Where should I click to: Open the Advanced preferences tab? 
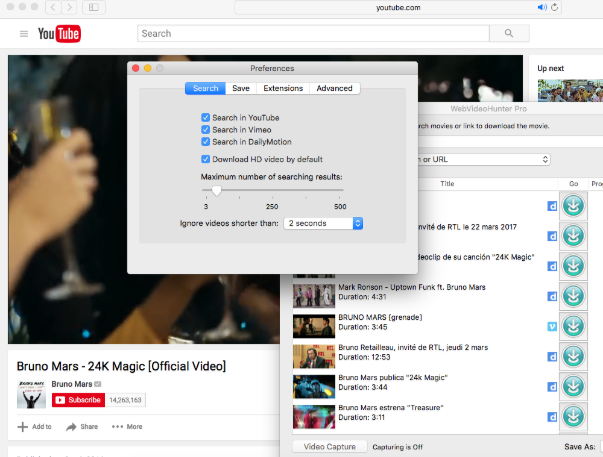[335, 88]
